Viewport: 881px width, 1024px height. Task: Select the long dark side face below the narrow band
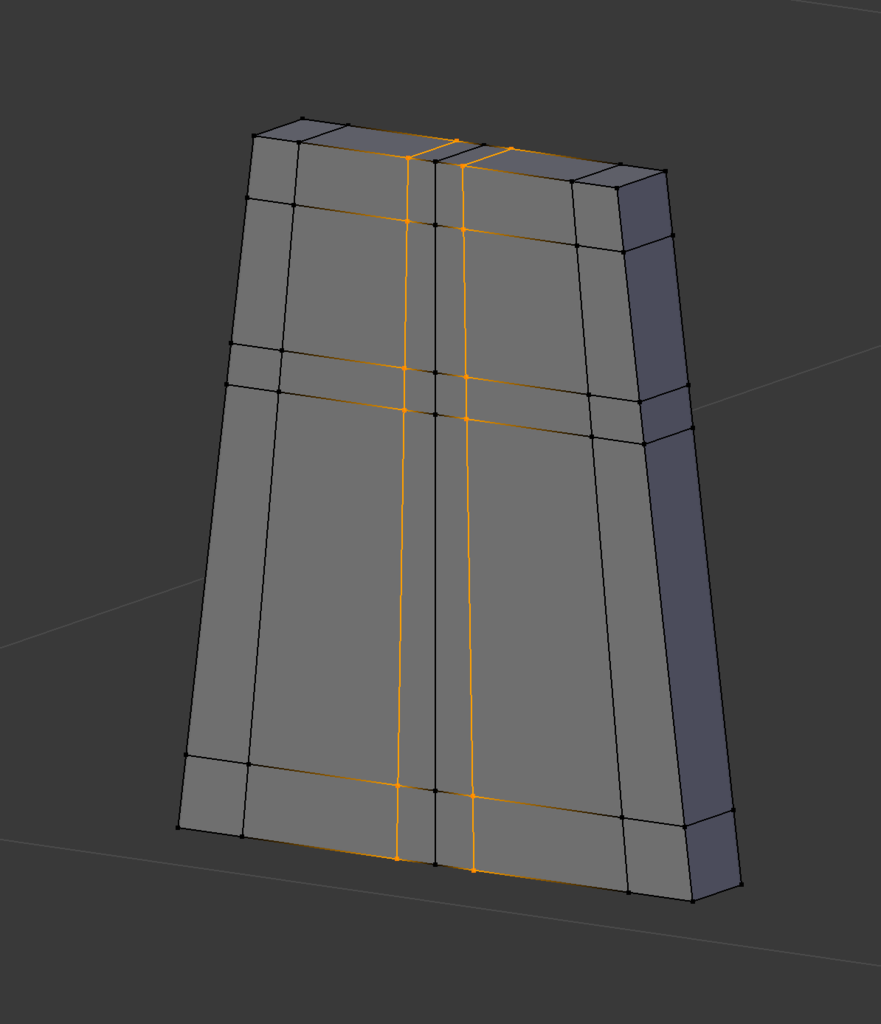pos(688,627)
